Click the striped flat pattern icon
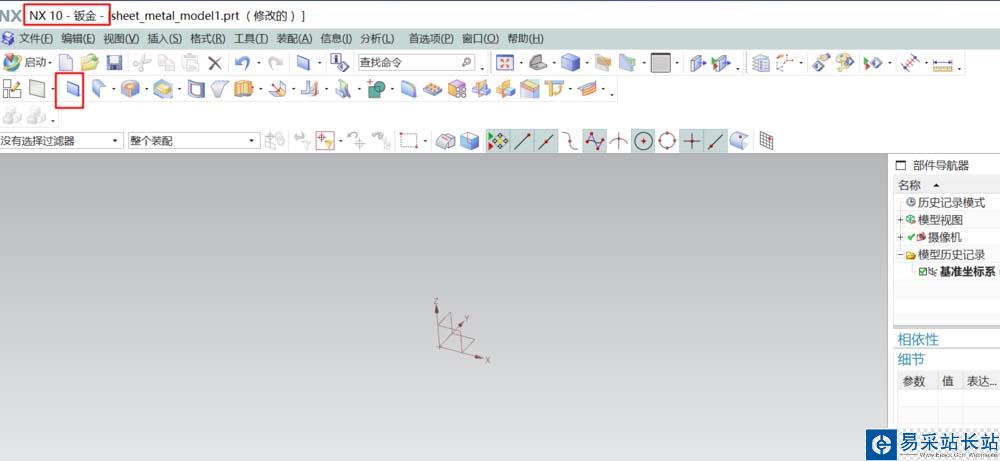This screenshot has height=461, width=1000. [x=587, y=89]
